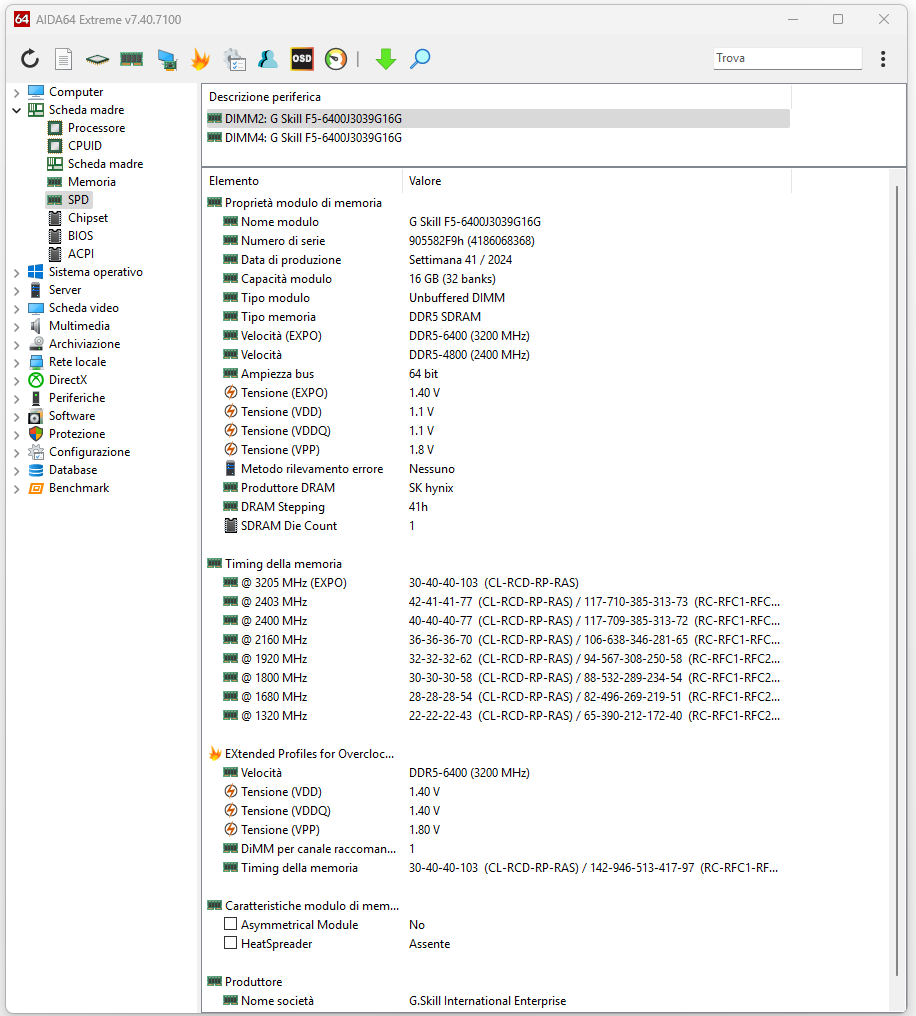Open the preferences checklist gear icon
This screenshot has height=1016, width=916.
235,60
